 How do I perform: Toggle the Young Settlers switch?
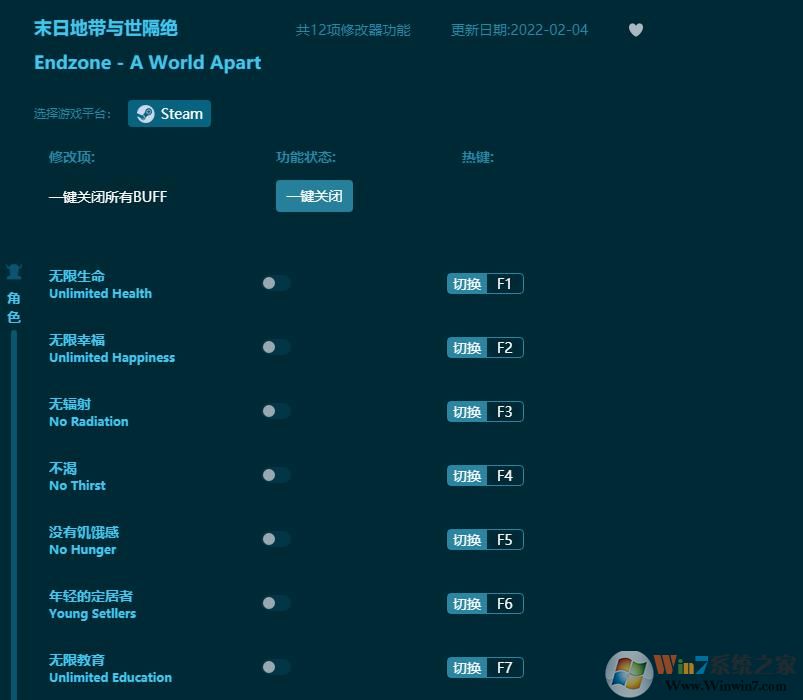(x=275, y=603)
